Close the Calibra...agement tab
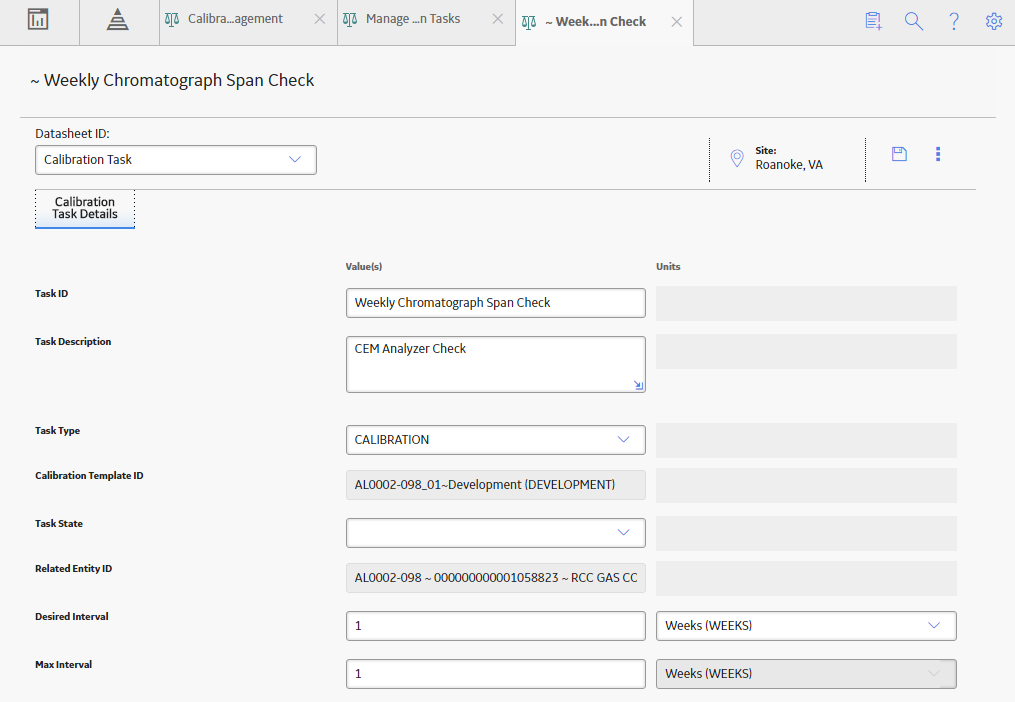1015x702 pixels. coord(320,19)
